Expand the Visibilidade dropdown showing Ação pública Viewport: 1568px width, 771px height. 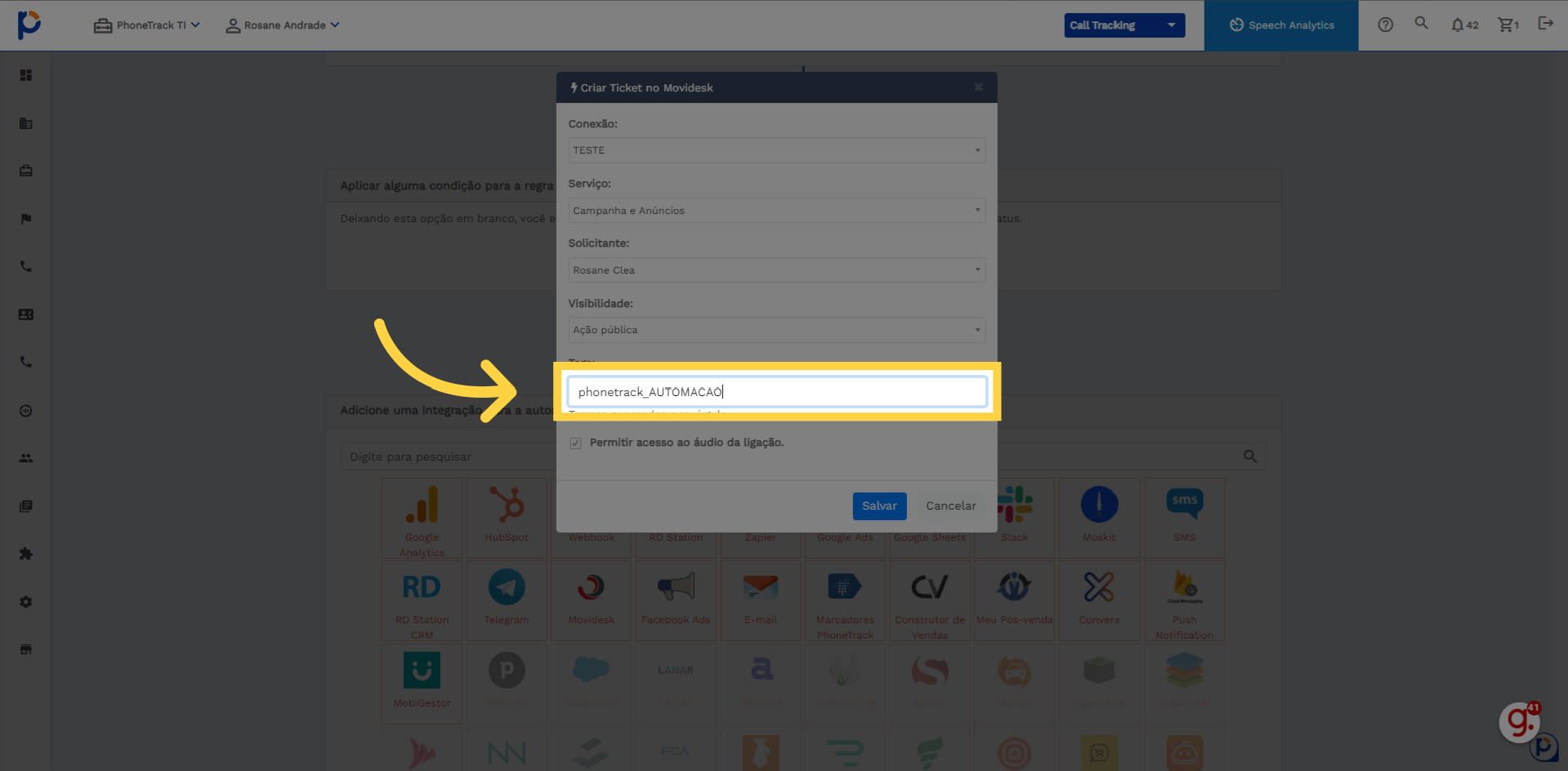coord(777,330)
